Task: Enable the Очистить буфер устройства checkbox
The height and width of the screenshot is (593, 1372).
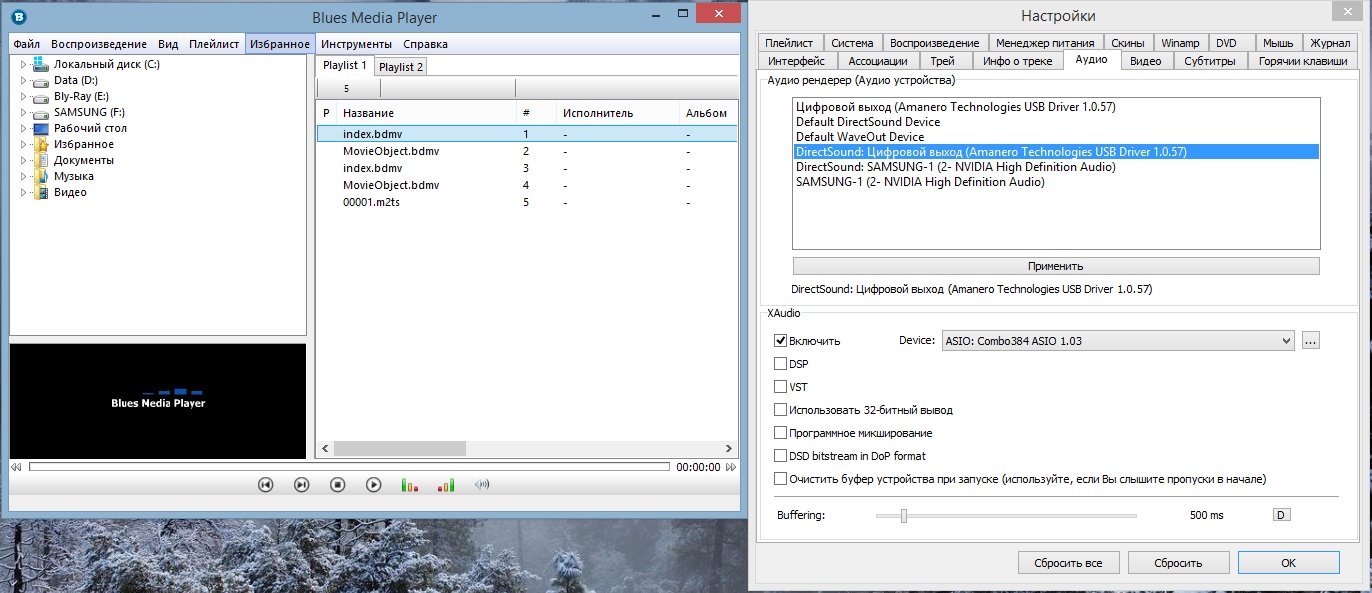Action: point(780,479)
